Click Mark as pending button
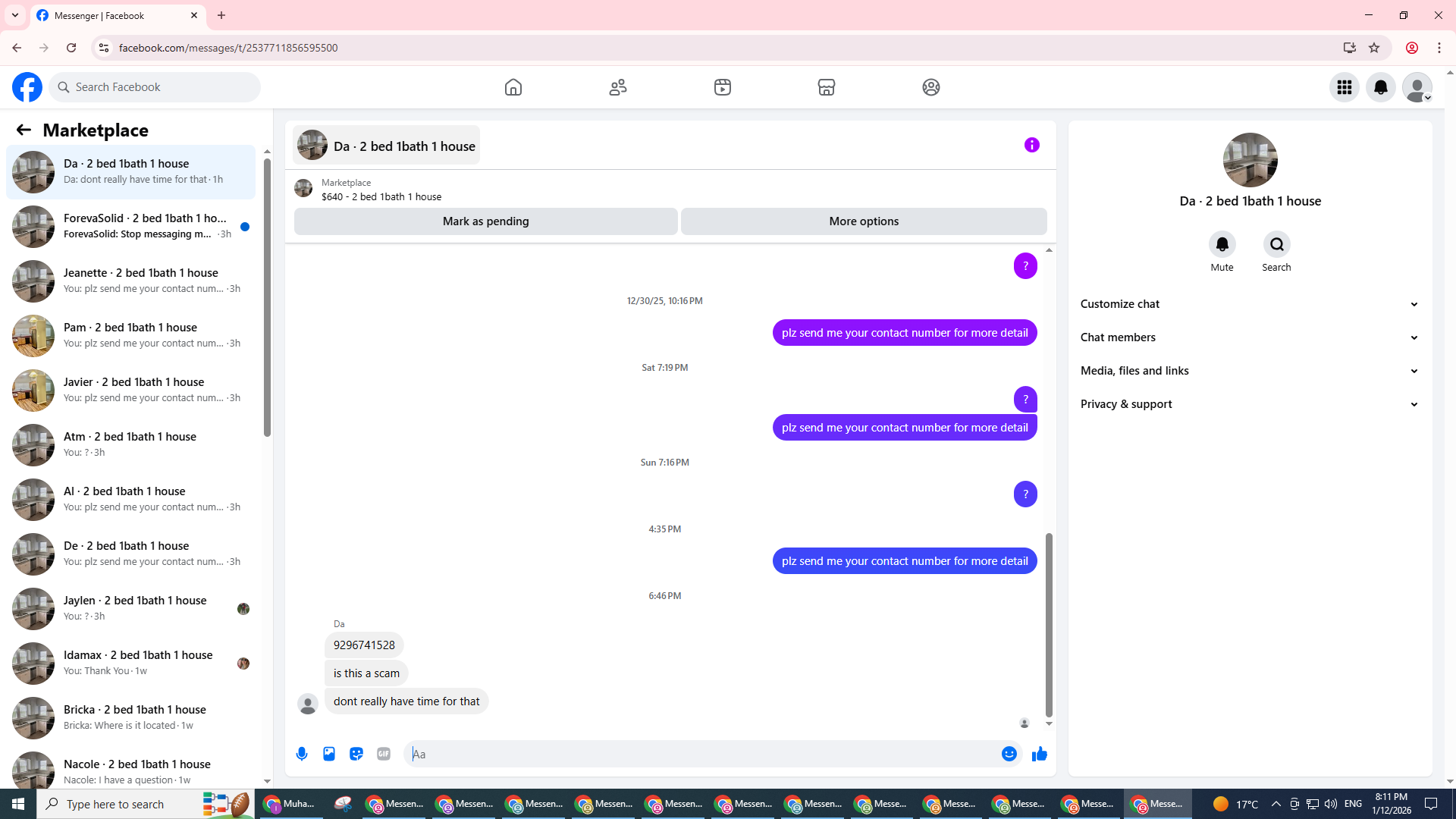Image resolution: width=1456 pixels, height=819 pixels. pyautogui.click(x=485, y=221)
